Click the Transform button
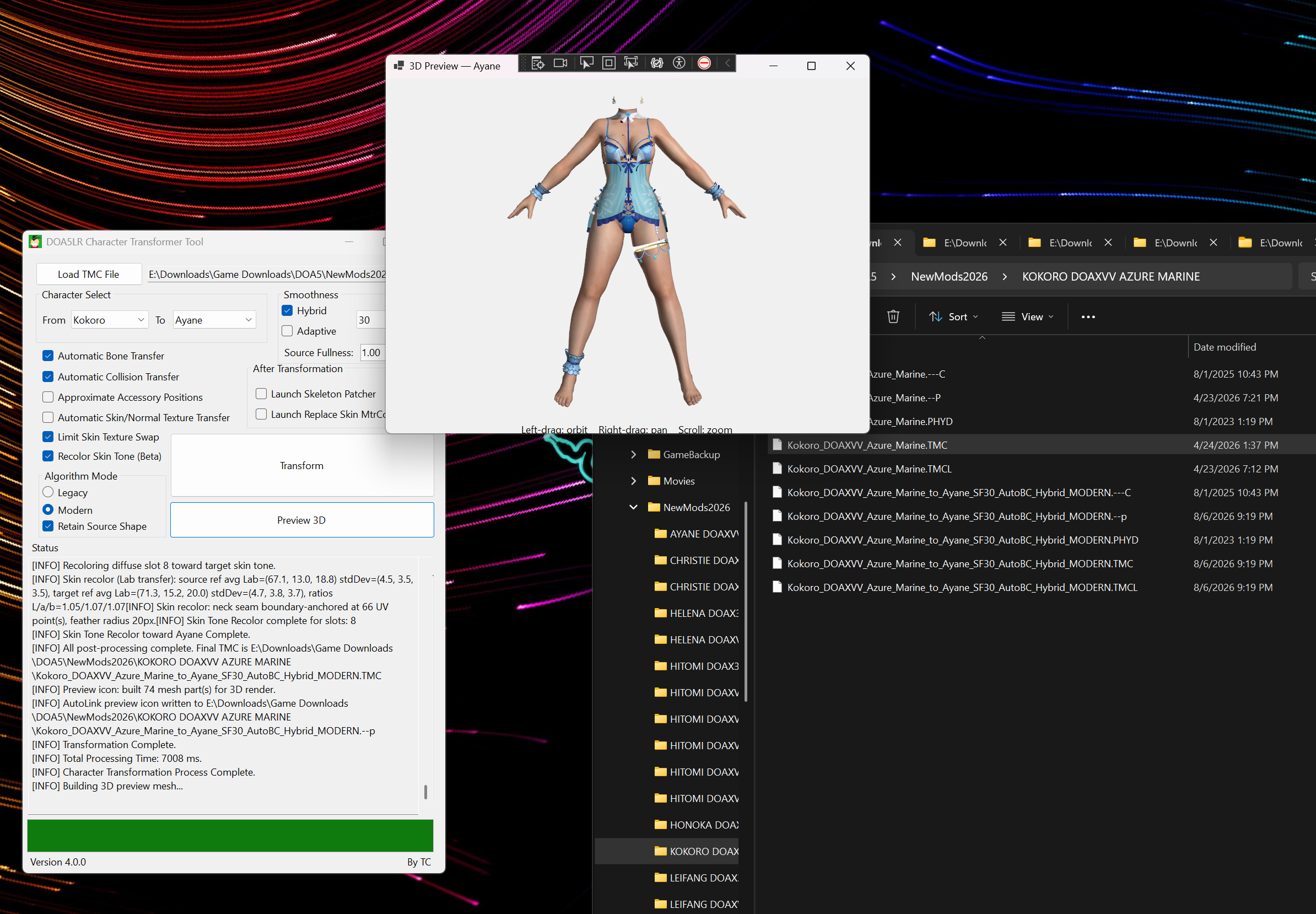 click(x=301, y=465)
